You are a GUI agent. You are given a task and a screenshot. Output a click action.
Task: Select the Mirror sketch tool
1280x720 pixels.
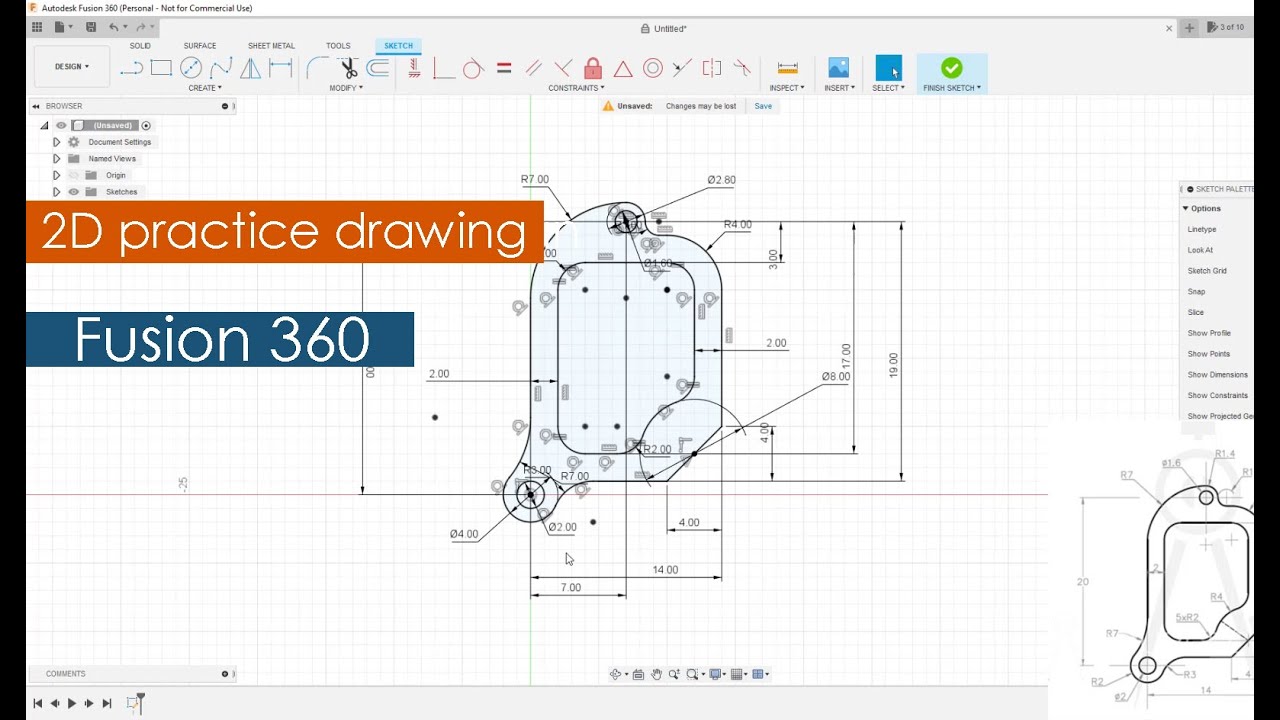251,68
